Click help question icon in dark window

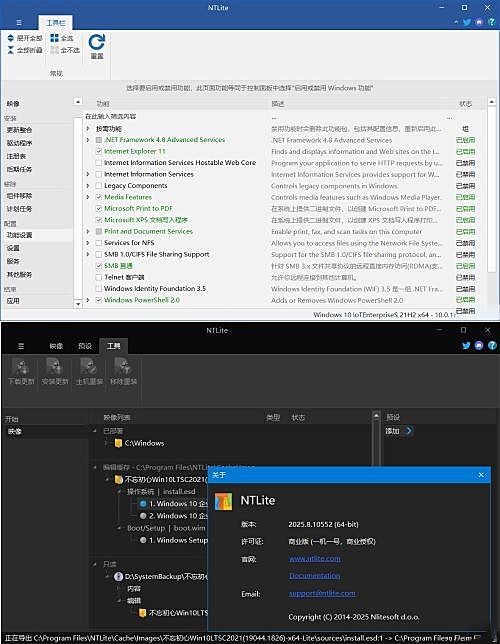492,345
